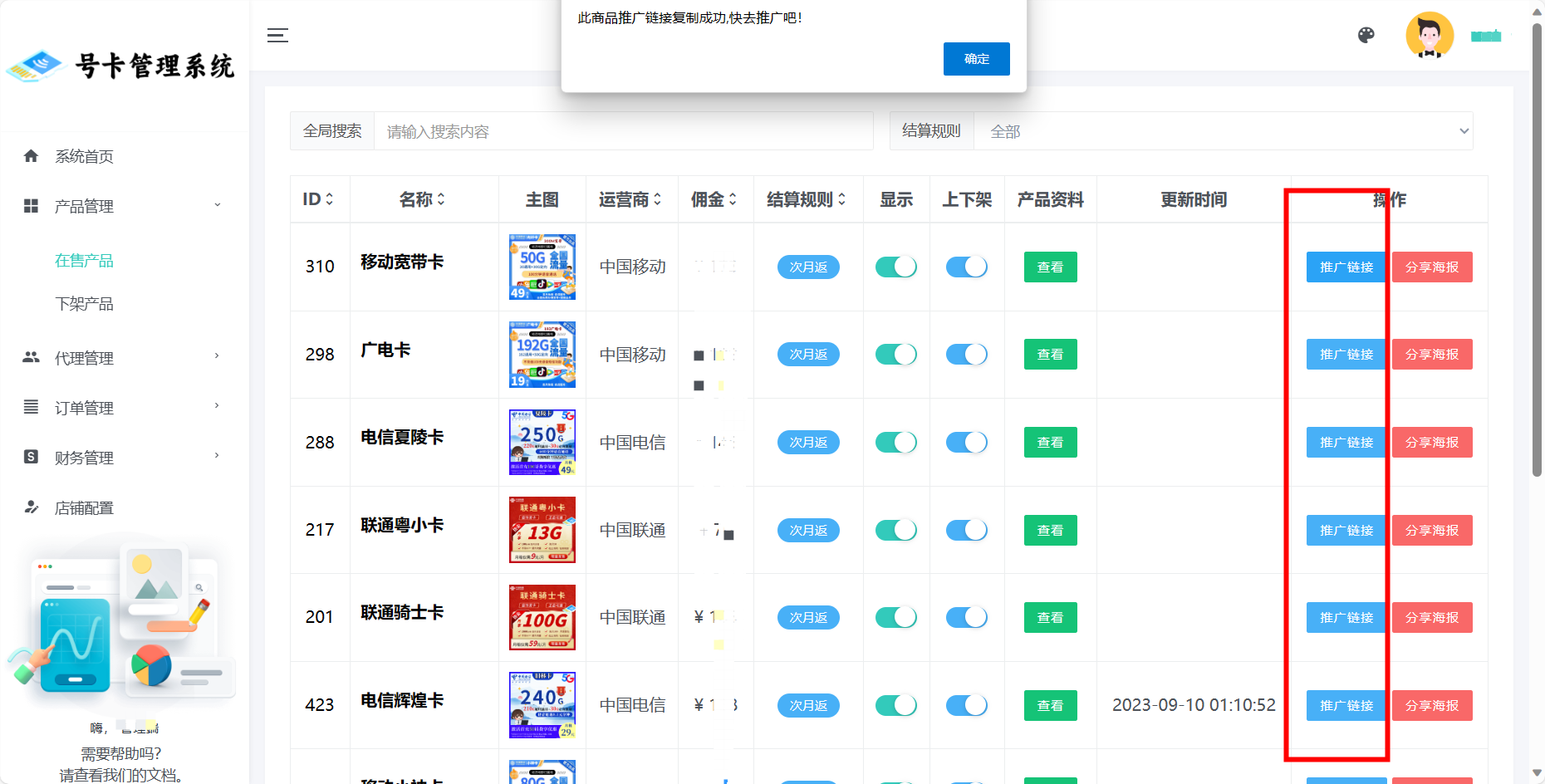
Task: Click 分享海报 for 电信辉煌卡
Action: pyautogui.click(x=1432, y=705)
